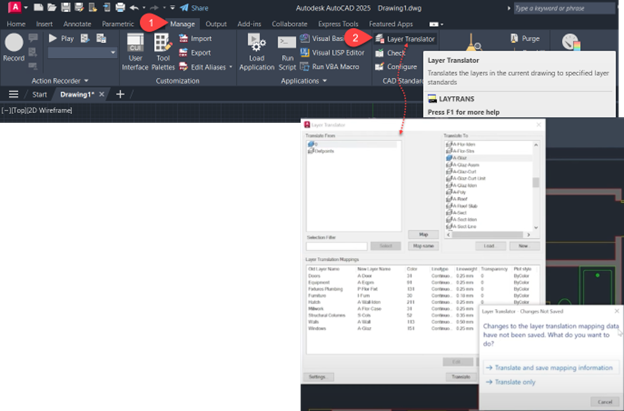Switch to the Express Tools ribbon tab
Image resolution: width=624 pixels, height=411 pixels.
(338, 24)
